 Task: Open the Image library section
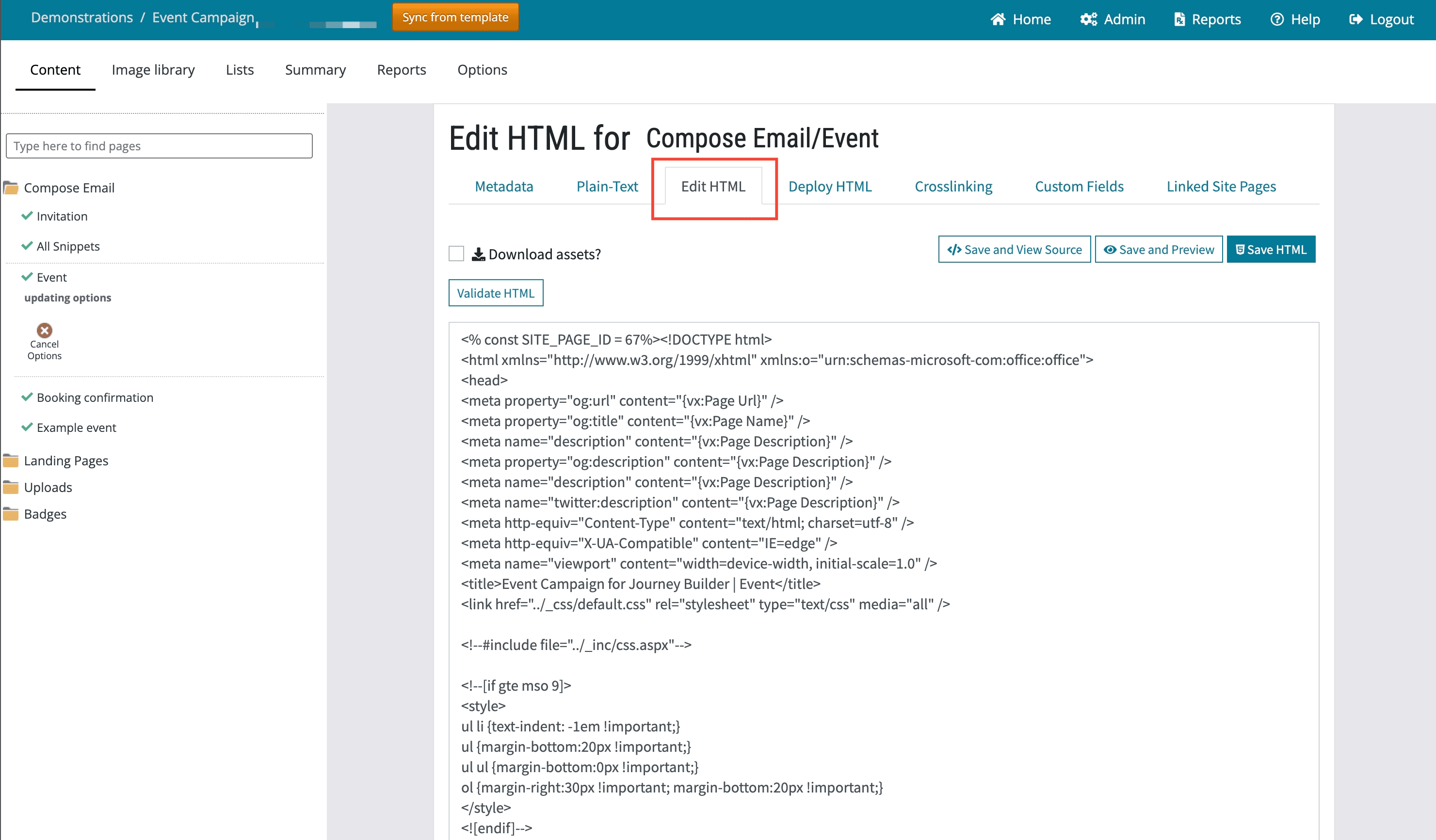point(153,69)
